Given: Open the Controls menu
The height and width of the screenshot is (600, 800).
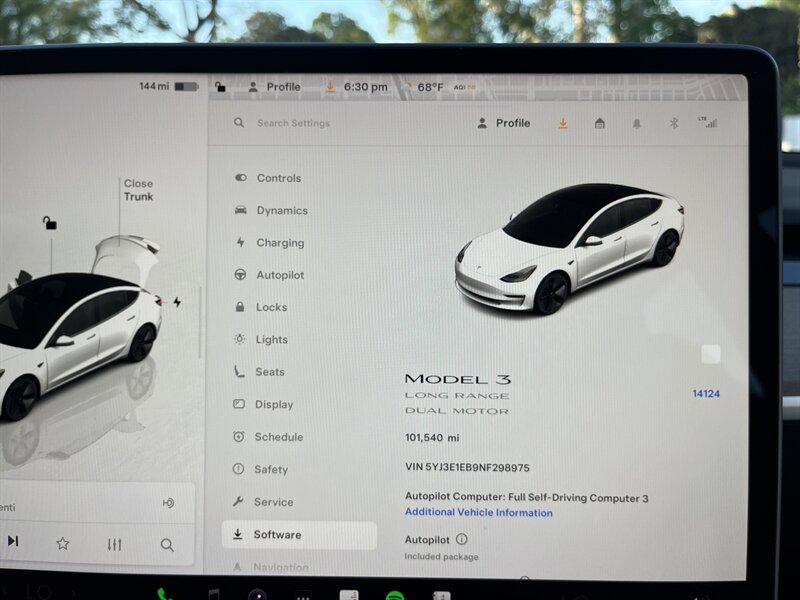Looking at the screenshot, I should 268,178.
